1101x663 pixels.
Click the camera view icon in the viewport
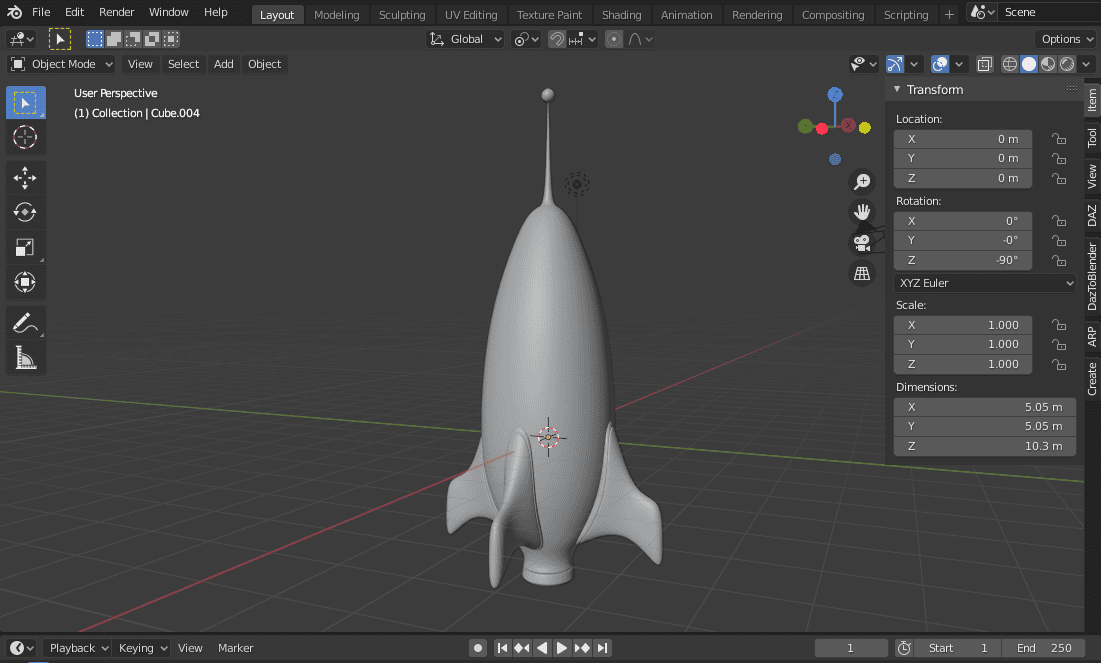coord(862,241)
